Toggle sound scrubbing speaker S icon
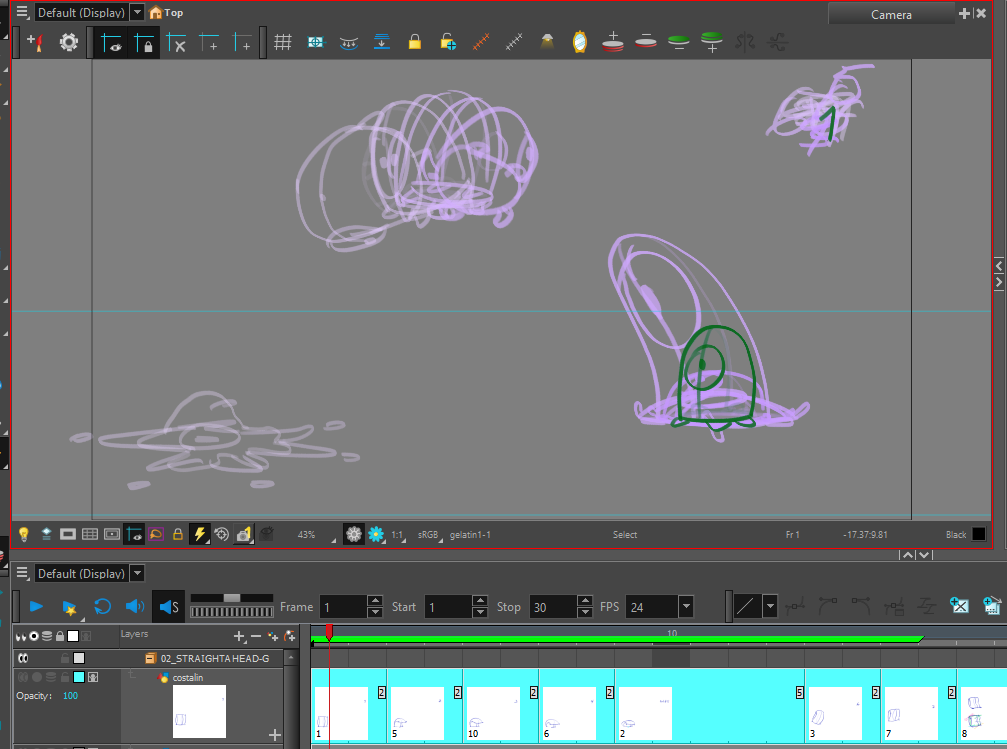The width and height of the screenshot is (1007, 749). click(x=168, y=606)
